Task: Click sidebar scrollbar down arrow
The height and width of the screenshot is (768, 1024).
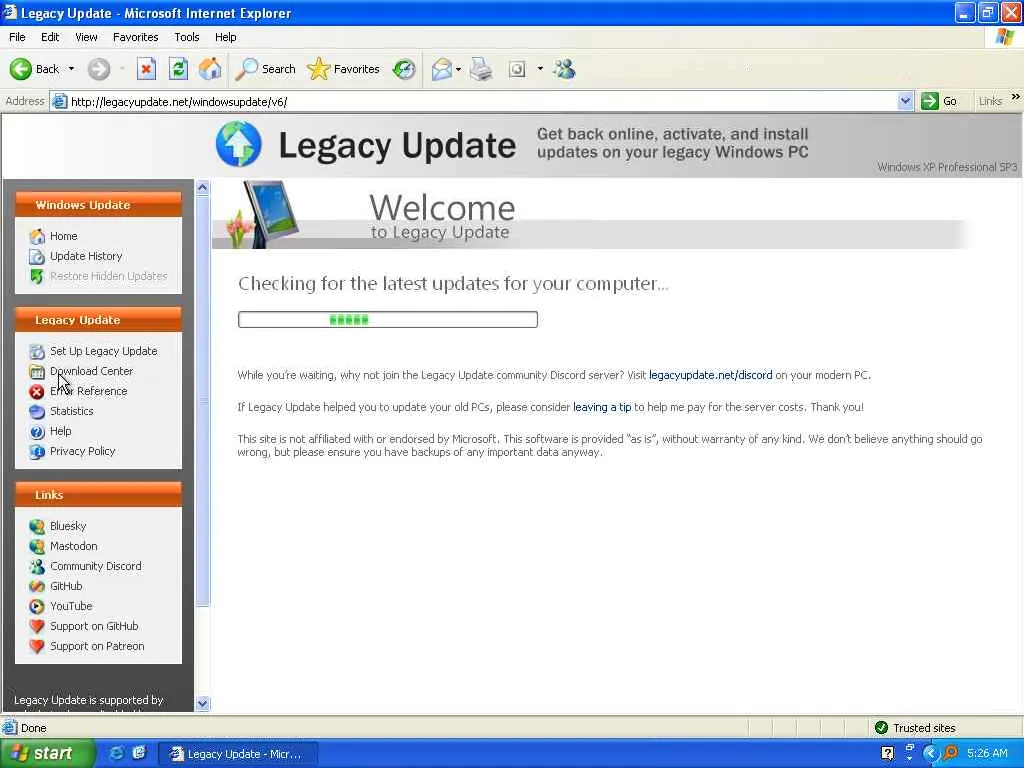Action: tap(202, 703)
